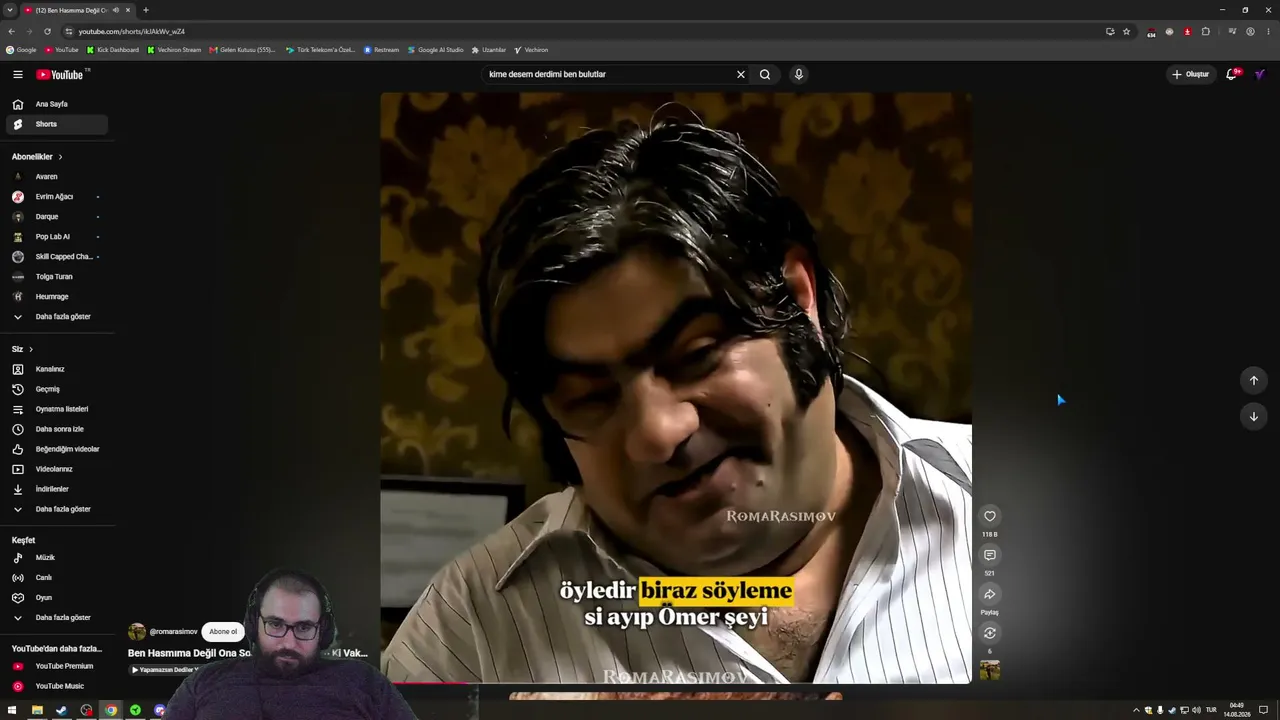Open the Heumrage subscription channel
The height and width of the screenshot is (720, 1280).
pos(57,297)
